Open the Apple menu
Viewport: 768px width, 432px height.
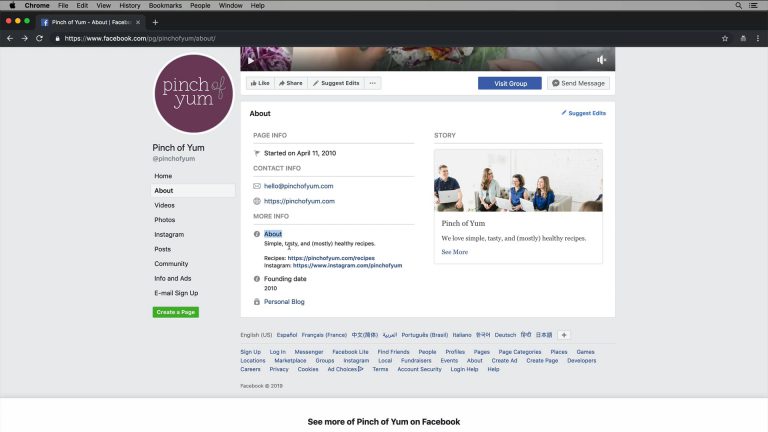pyautogui.click(x=12, y=5)
